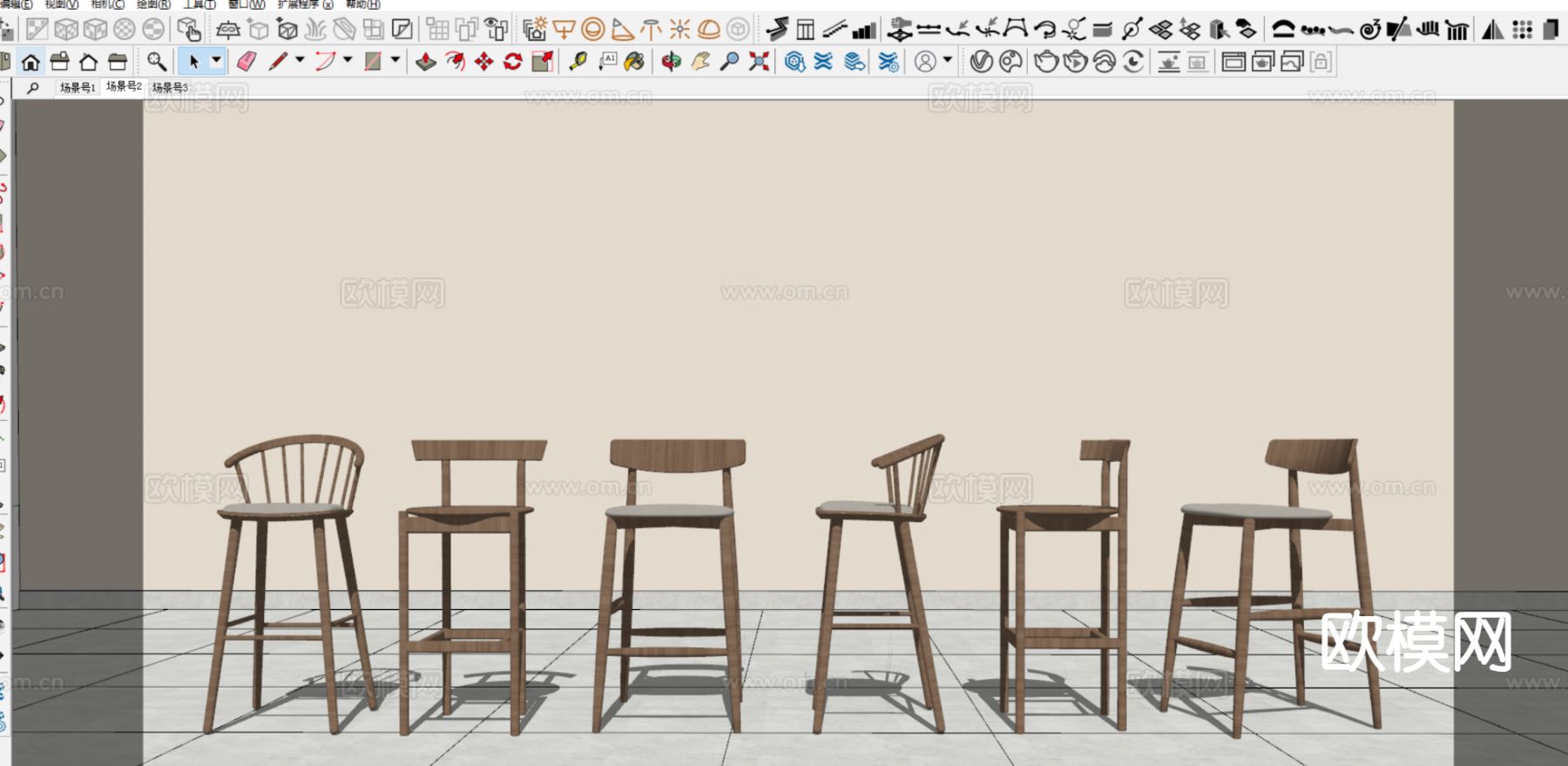Click the scene search magnifier icon

pos(33,88)
